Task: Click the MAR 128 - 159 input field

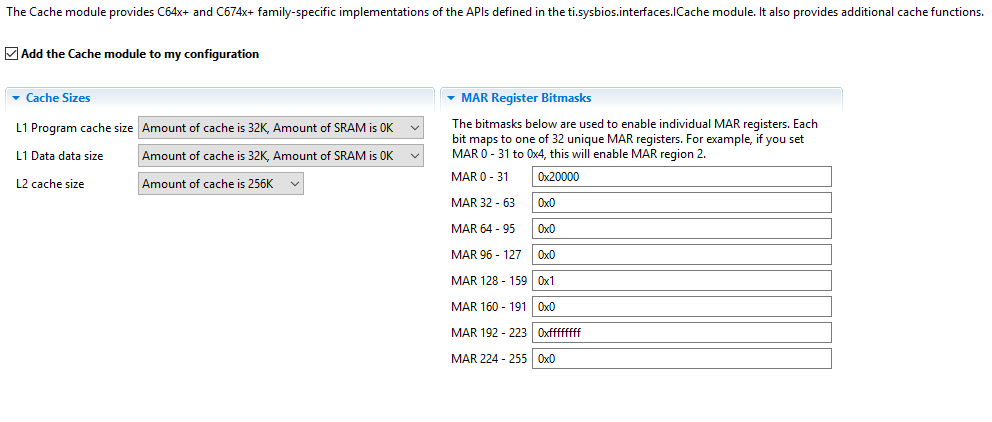Action: [681, 281]
